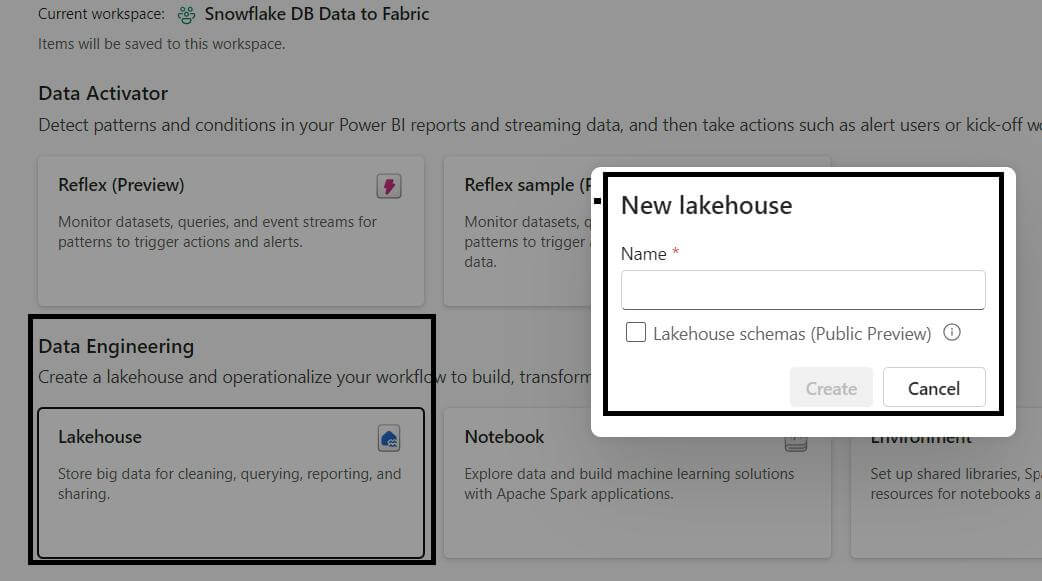This screenshot has width=1042, height=581.
Task: Click the Reflex (Preview) lightning icon
Action: 389,186
